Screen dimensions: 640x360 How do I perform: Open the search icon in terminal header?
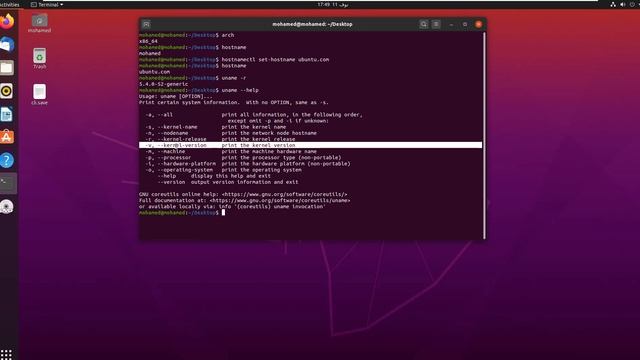pyautogui.click(x=424, y=24)
